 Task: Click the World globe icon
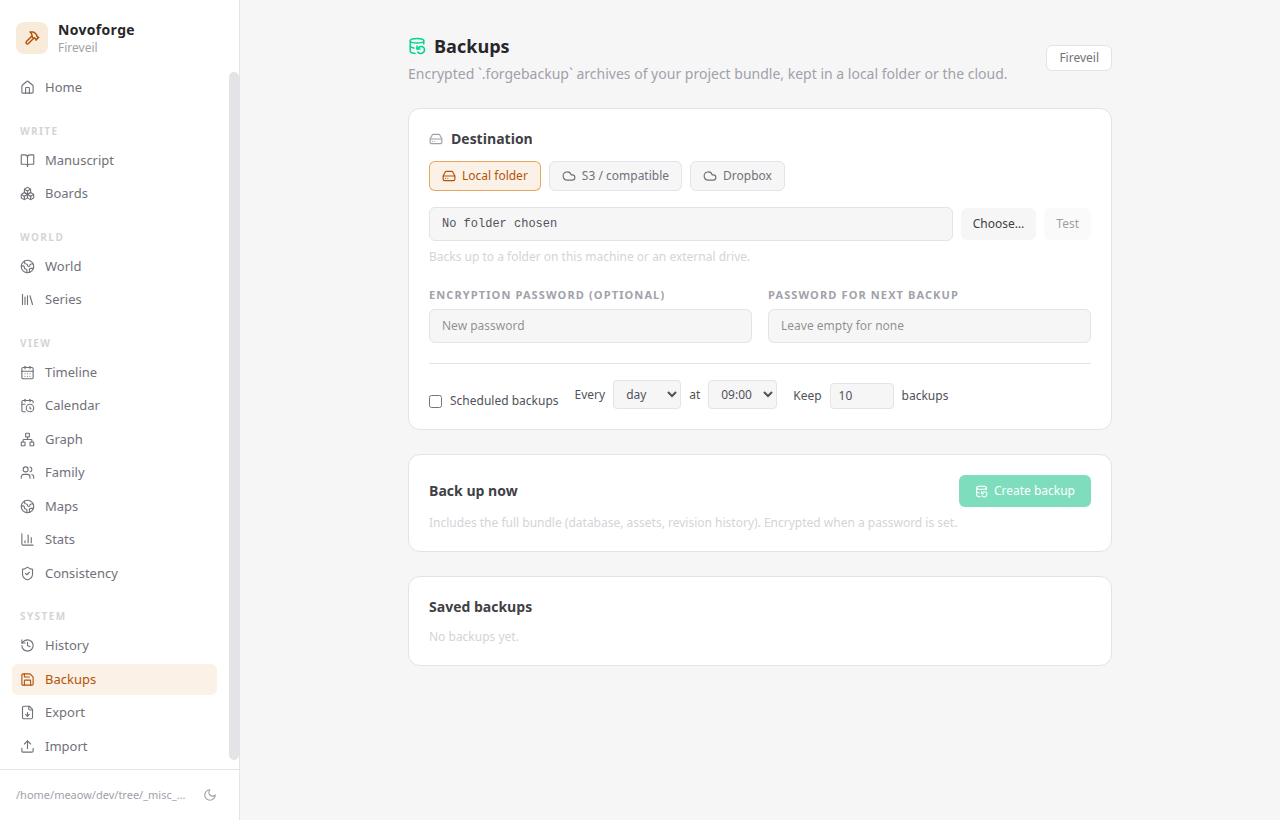coord(28,267)
